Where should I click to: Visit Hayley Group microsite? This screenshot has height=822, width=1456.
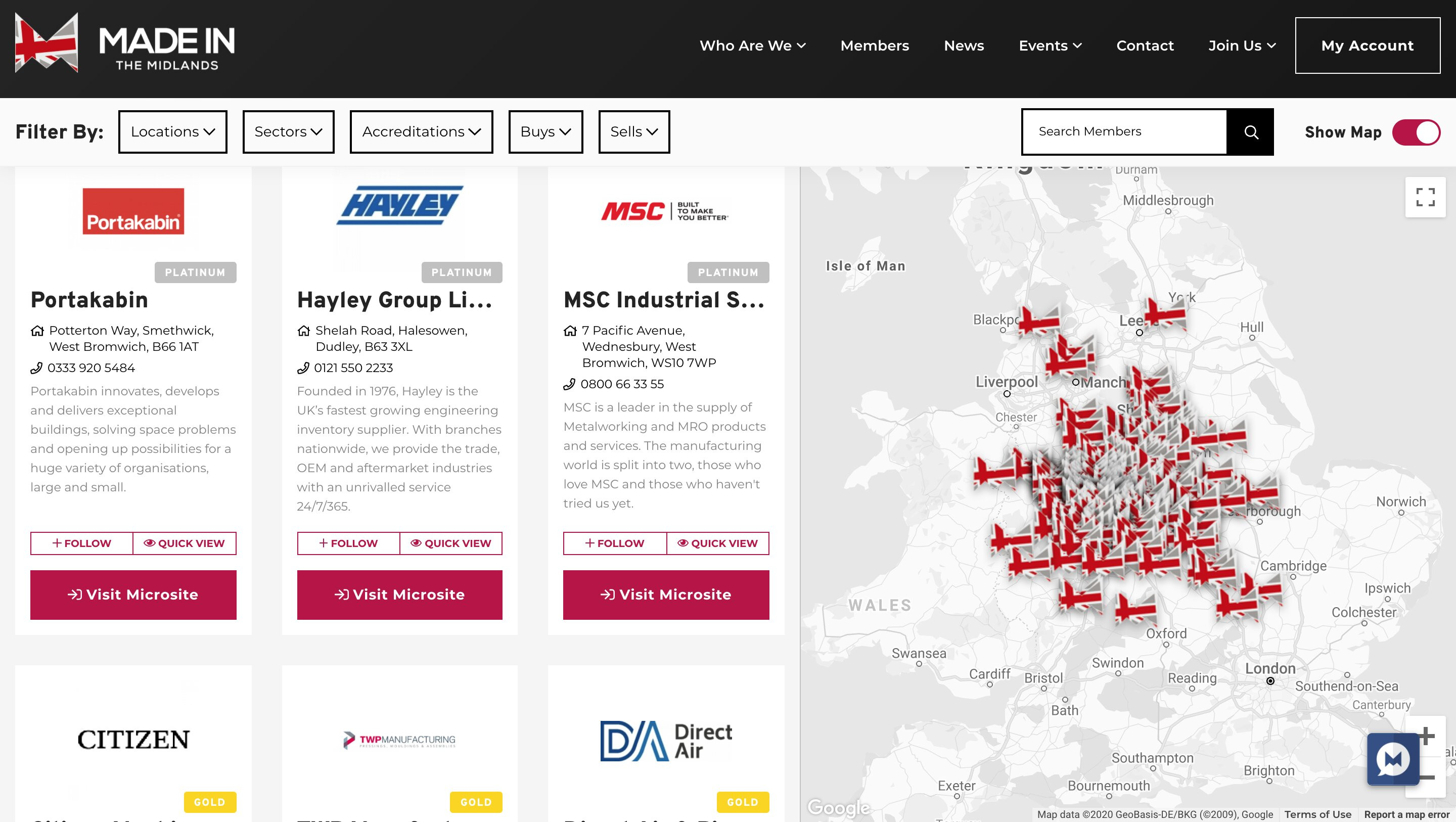(399, 595)
